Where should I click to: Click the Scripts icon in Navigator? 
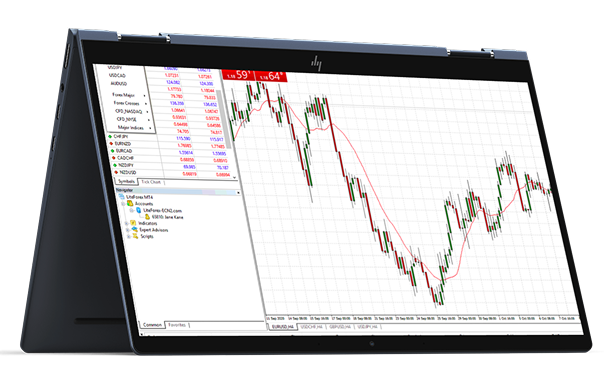(x=136, y=236)
